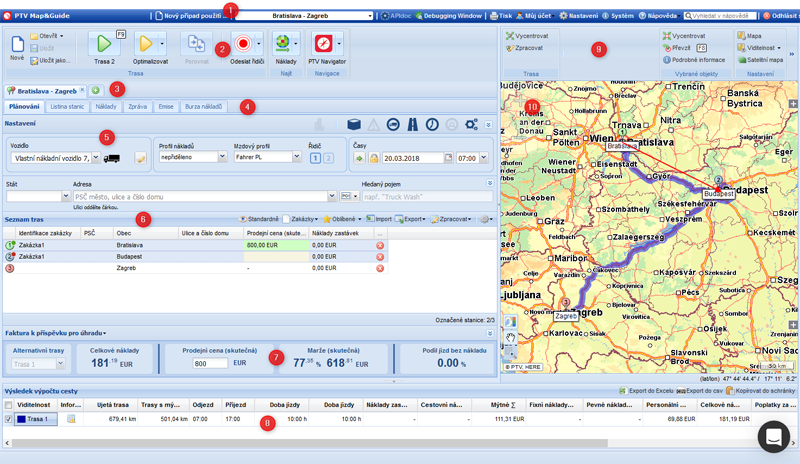Open the 07:00 time dropdown

(483, 158)
